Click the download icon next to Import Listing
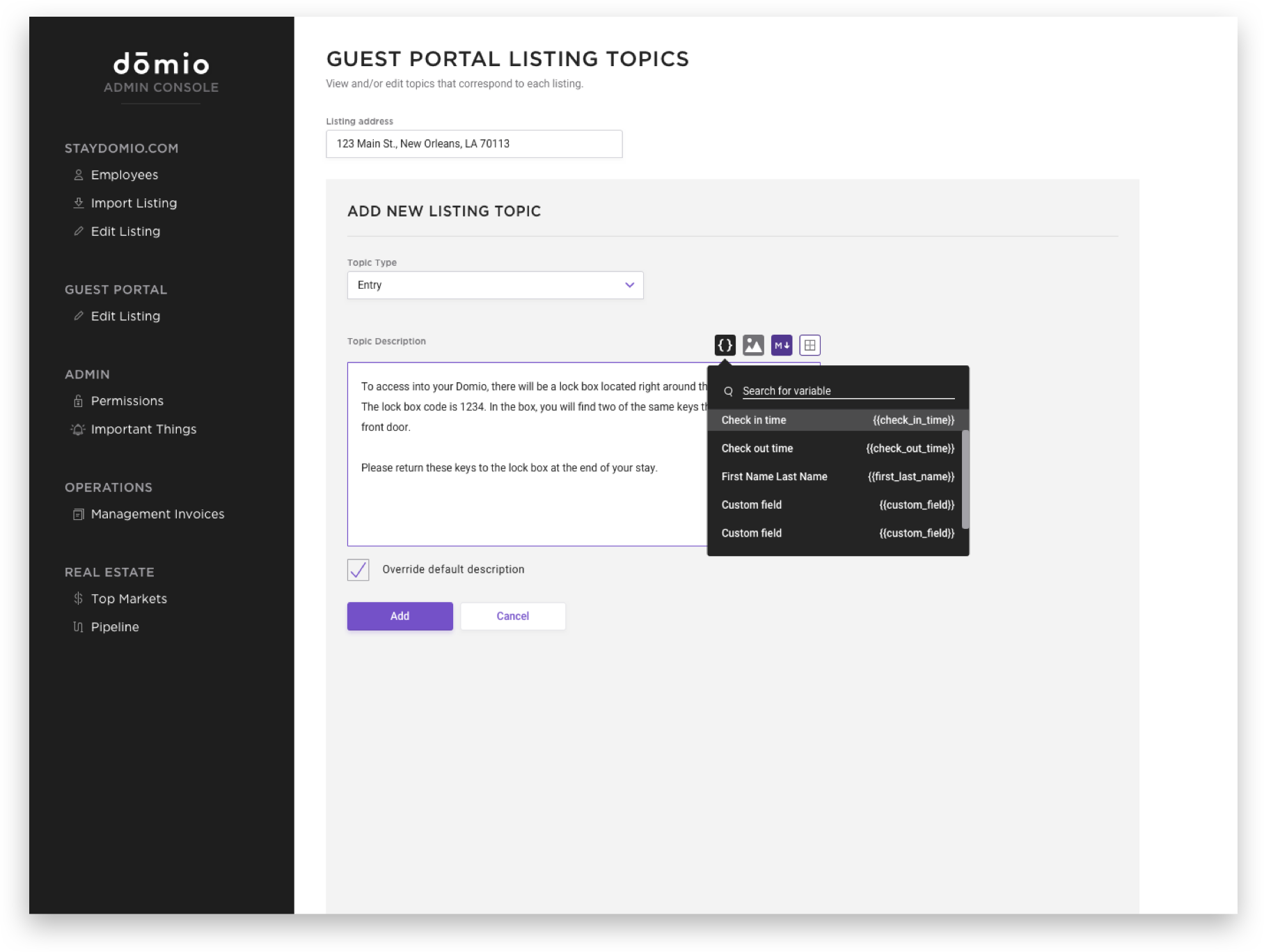 click(78, 203)
